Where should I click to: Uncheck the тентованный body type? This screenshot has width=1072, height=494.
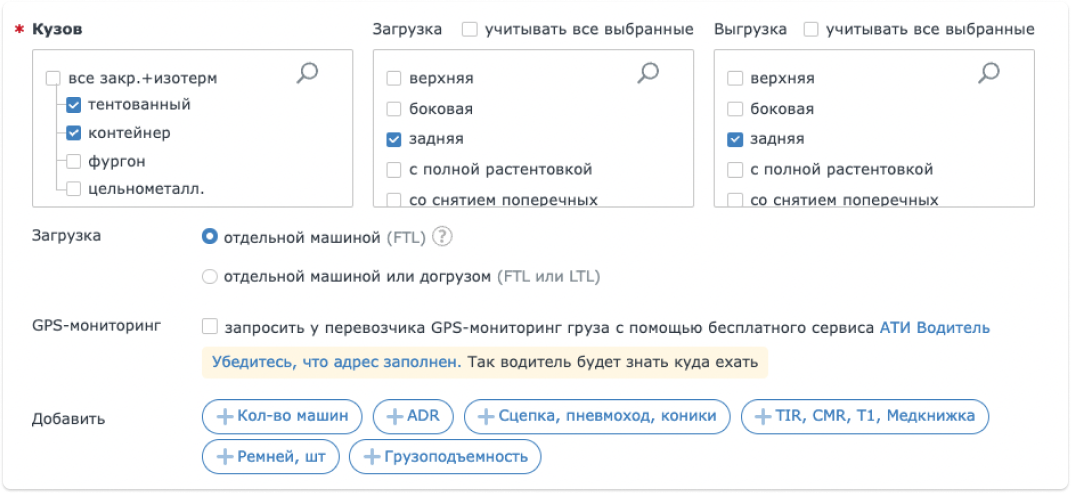(74, 104)
